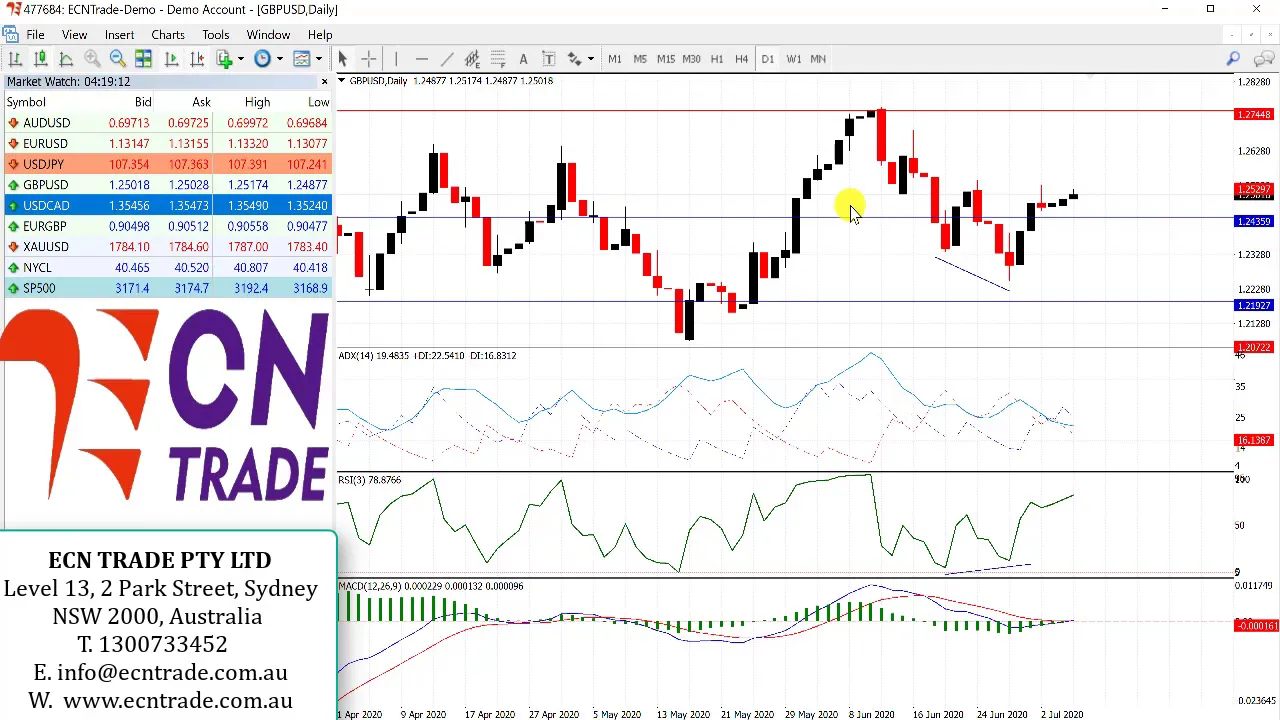Select the vertical line tool
Image resolution: width=1280 pixels, height=720 pixels.
click(396, 59)
